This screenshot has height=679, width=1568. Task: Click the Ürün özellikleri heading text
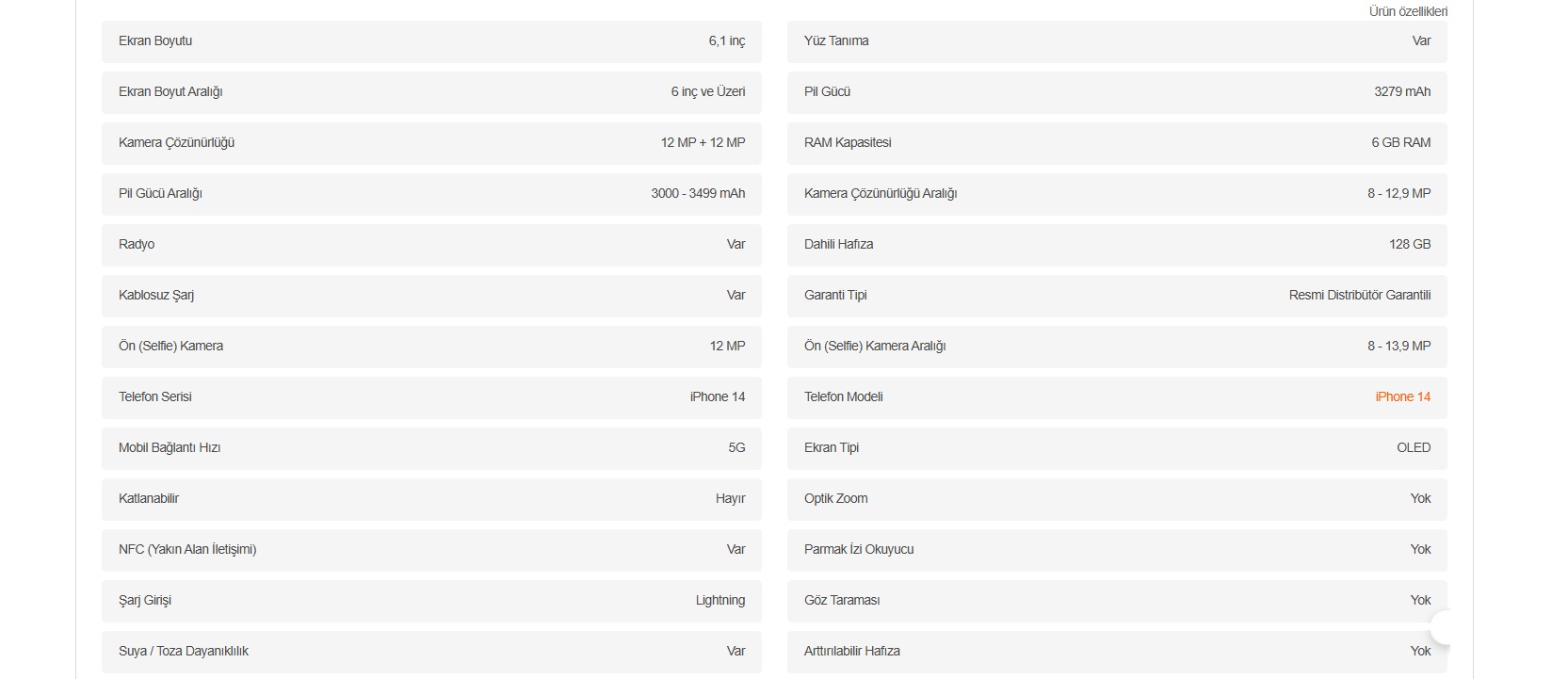[1408, 11]
